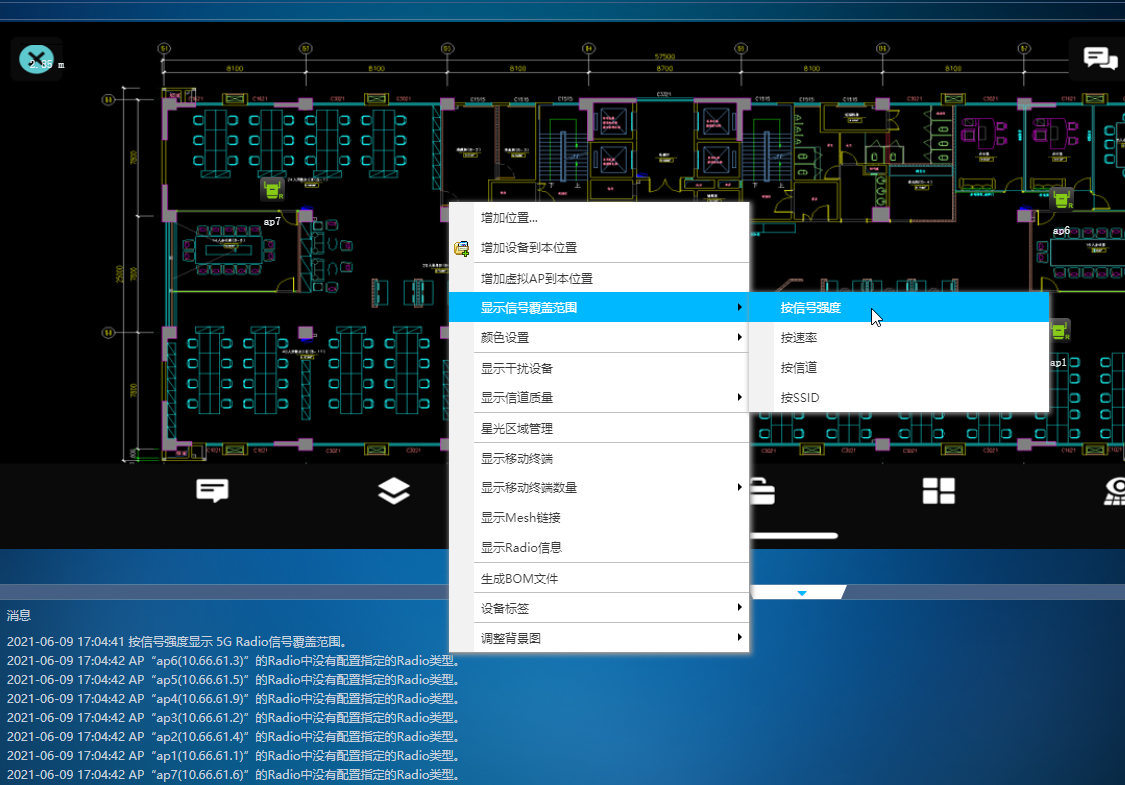
Task: Open the four-square grid icon in the bottom toolbar
Action: (x=938, y=491)
